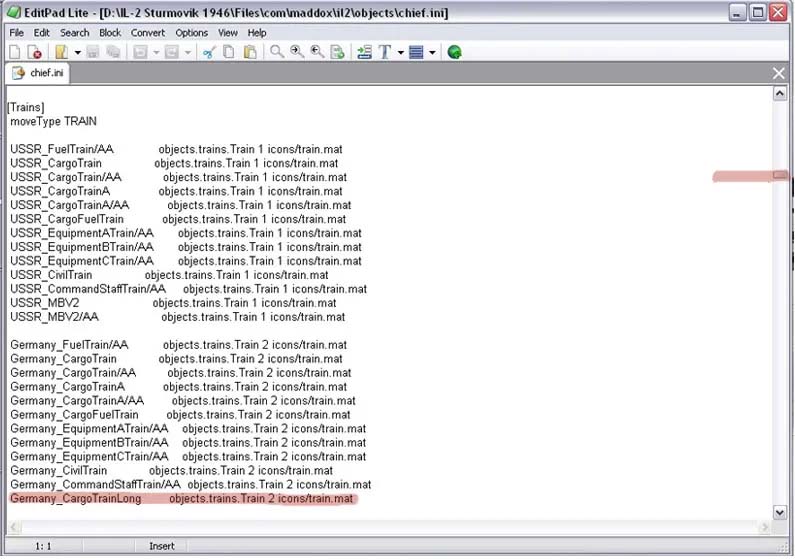
Task: Click the Cut scissors icon
Action: click(x=209, y=52)
